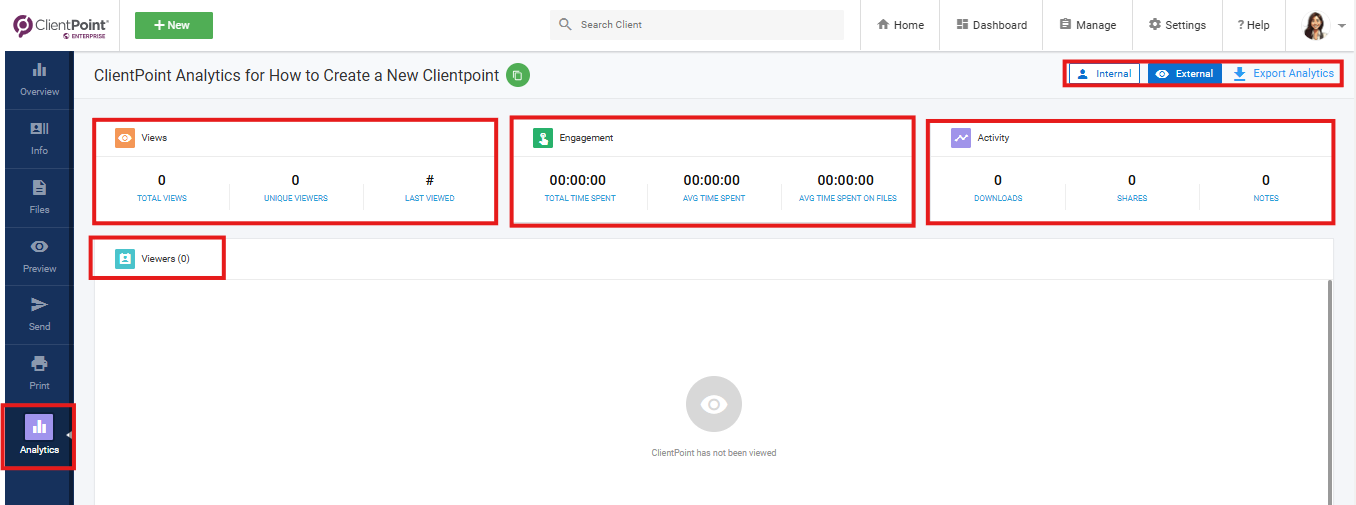Click the ClientPoint Enterprise logo
This screenshot has width=1356, height=505.
(61, 25)
